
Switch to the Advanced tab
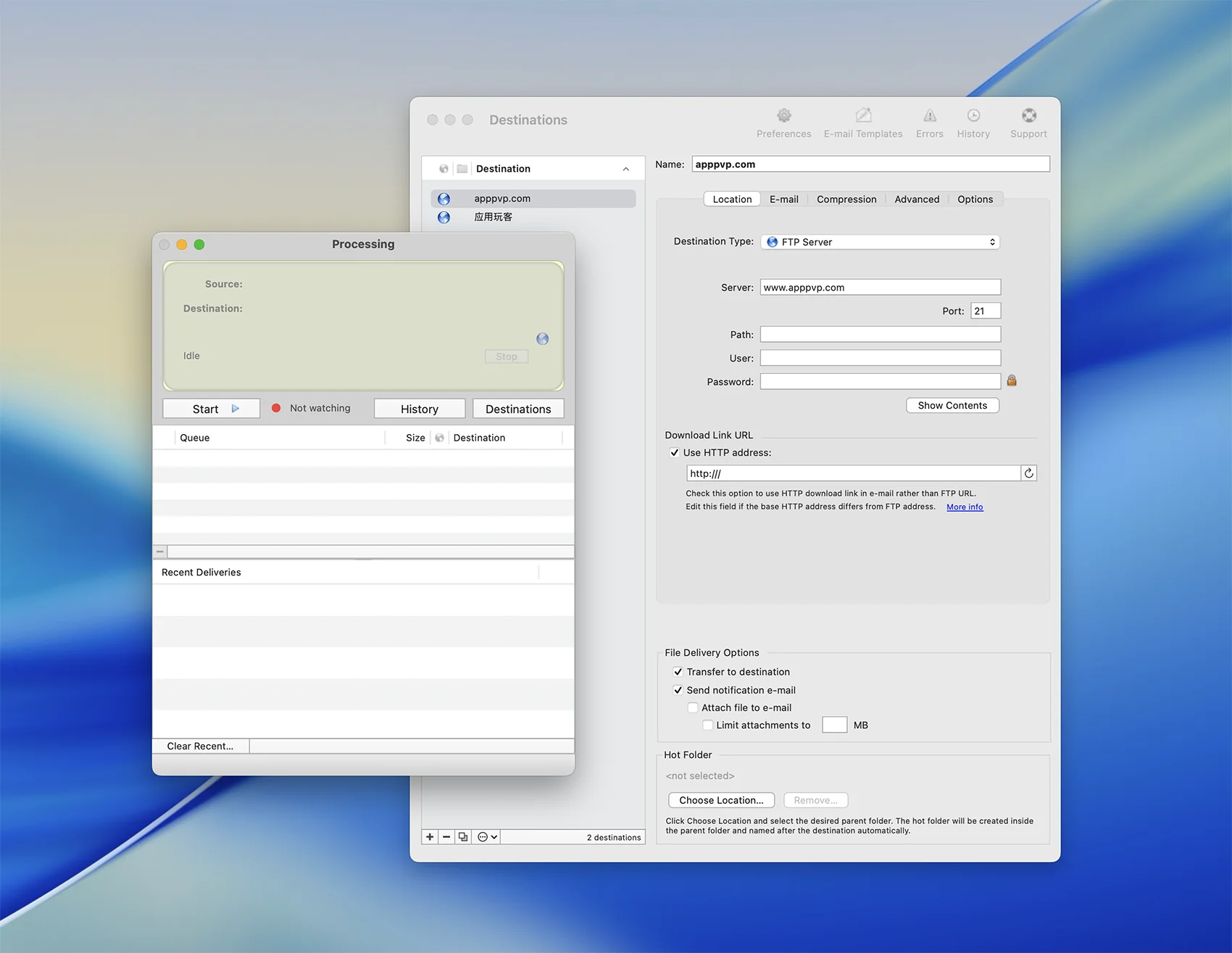click(x=916, y=199)
